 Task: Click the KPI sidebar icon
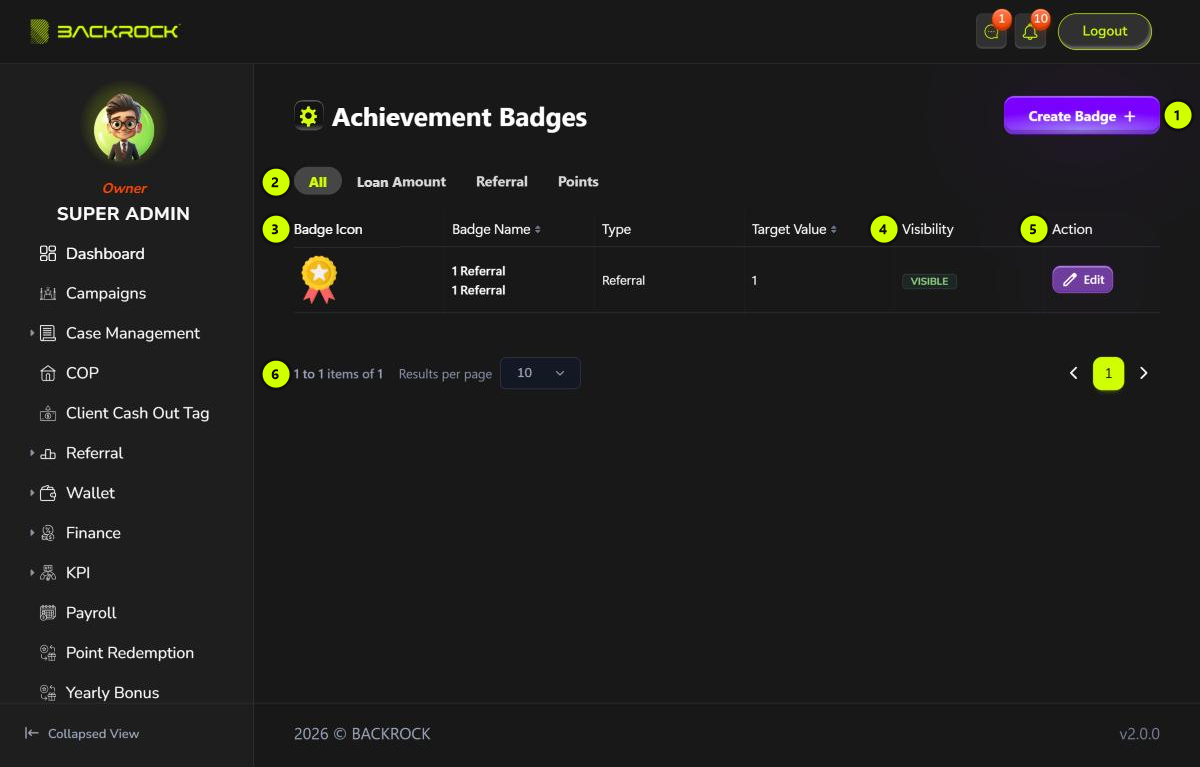coord(48,574)
